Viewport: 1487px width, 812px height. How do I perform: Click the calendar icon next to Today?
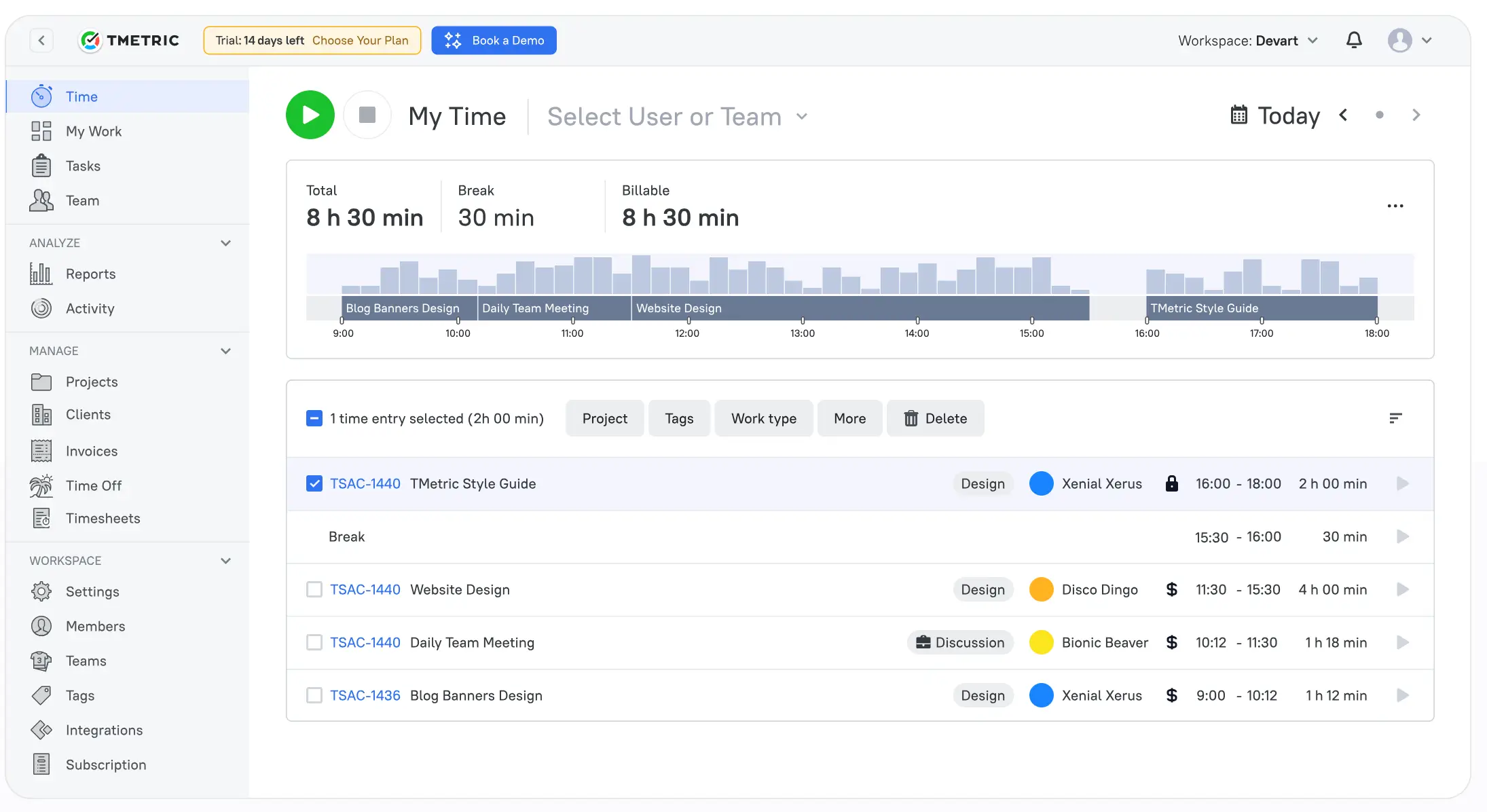point(1238,115)
